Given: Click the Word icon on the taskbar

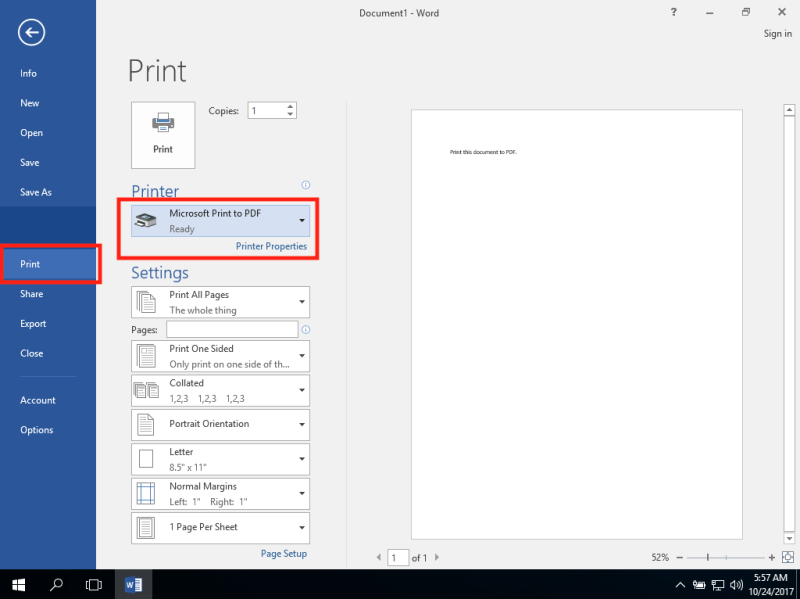Looking at the screenshot, I should click(x=134, y=584).
